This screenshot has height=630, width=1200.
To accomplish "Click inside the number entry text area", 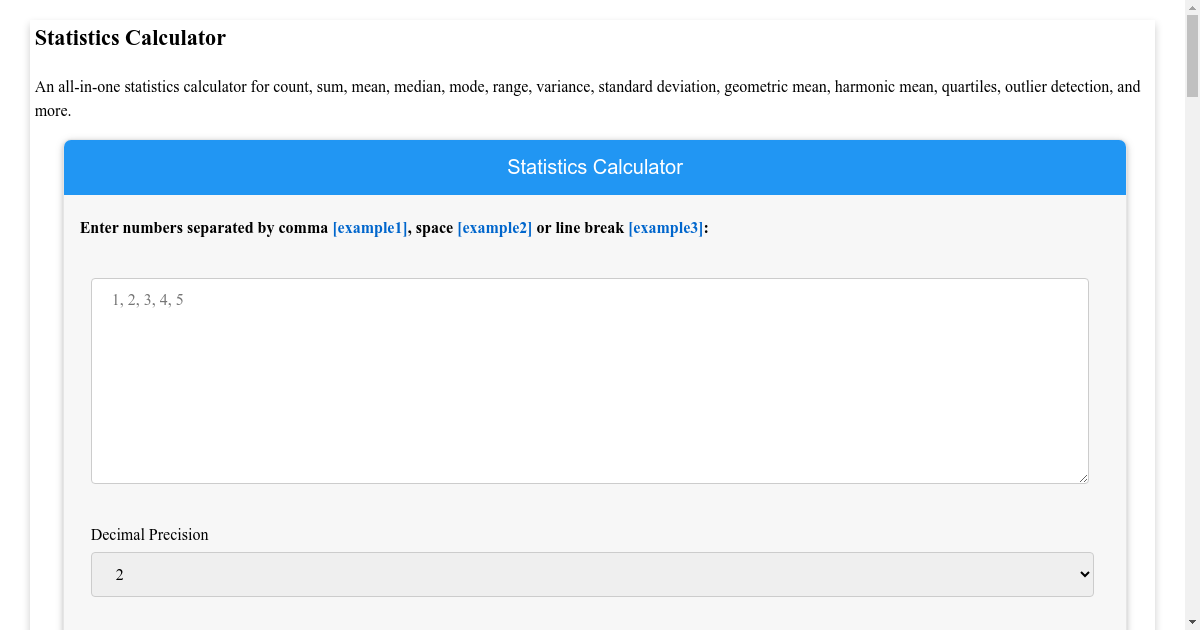I will click(x=590, y=380).
